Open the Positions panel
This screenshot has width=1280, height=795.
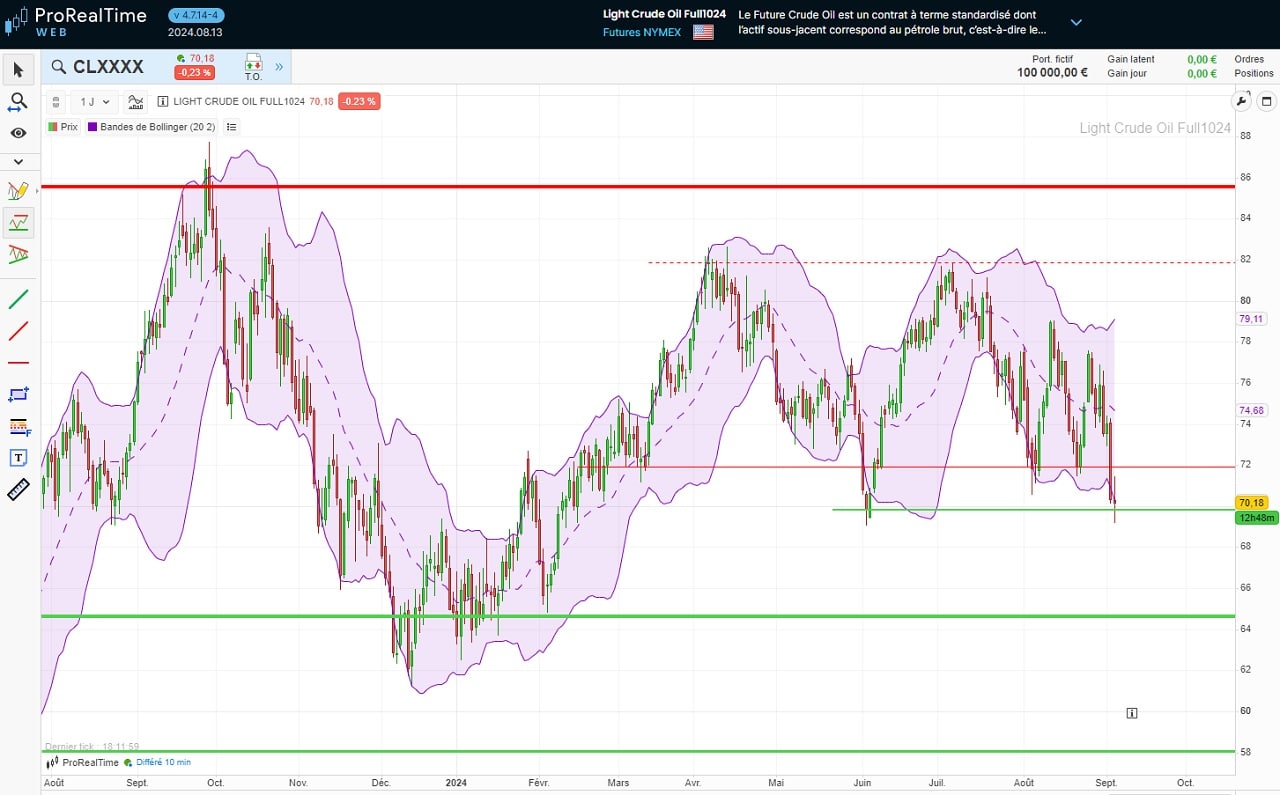(x=1254, y=73)
